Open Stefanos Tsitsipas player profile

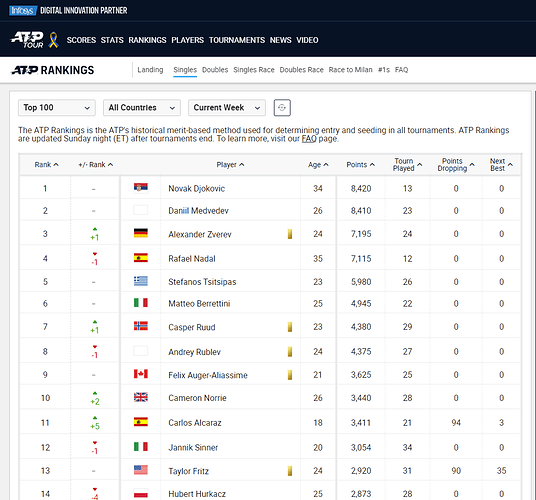[202, 282]
